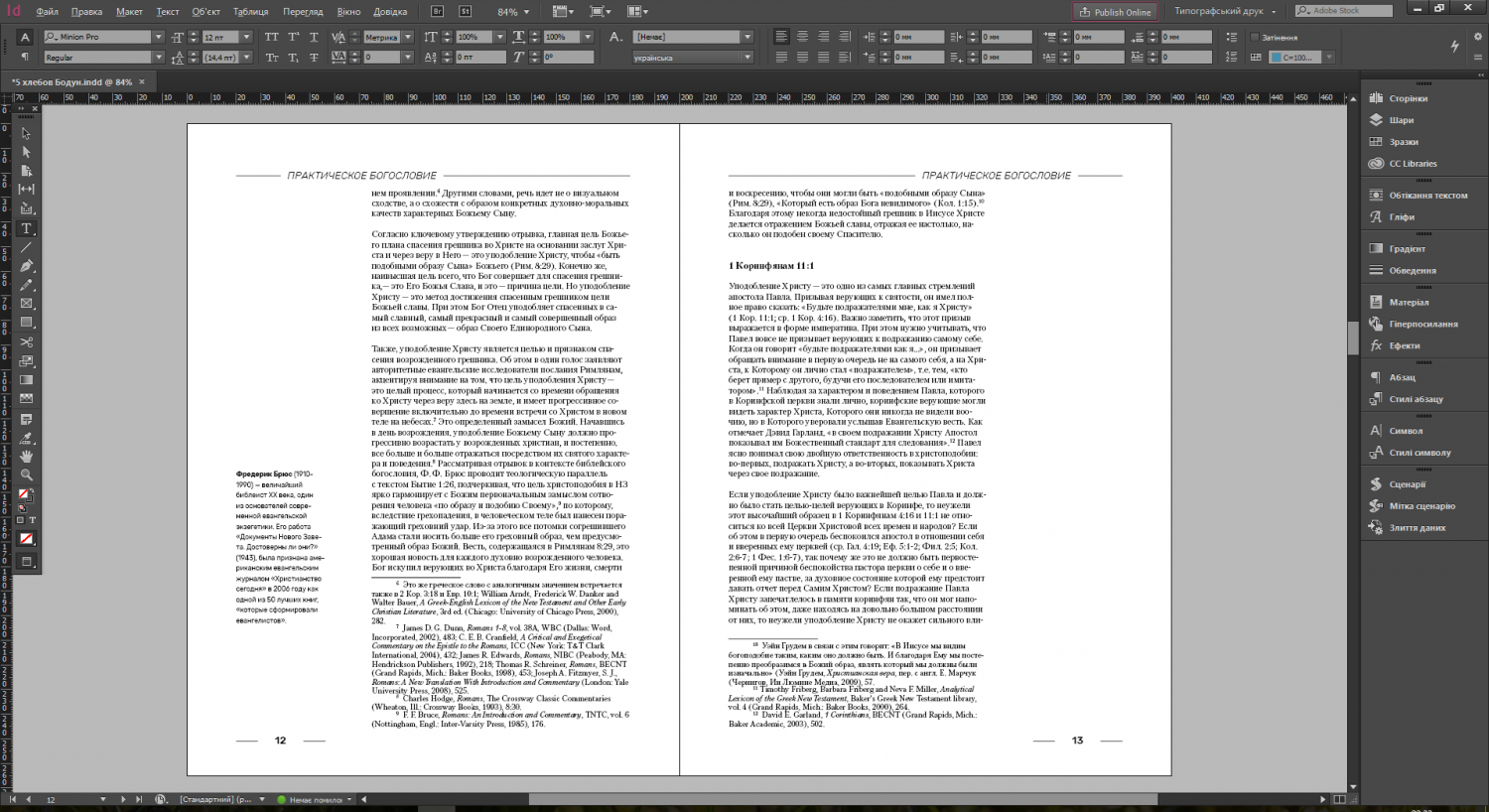Toggle align left paragraph alignment

[x=781, y=37]
